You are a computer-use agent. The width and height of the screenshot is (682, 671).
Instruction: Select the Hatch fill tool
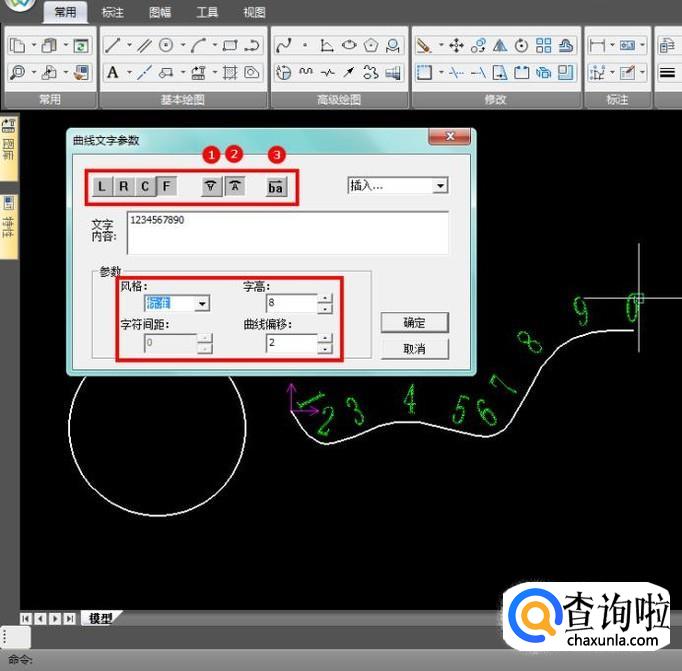[230, 72]
